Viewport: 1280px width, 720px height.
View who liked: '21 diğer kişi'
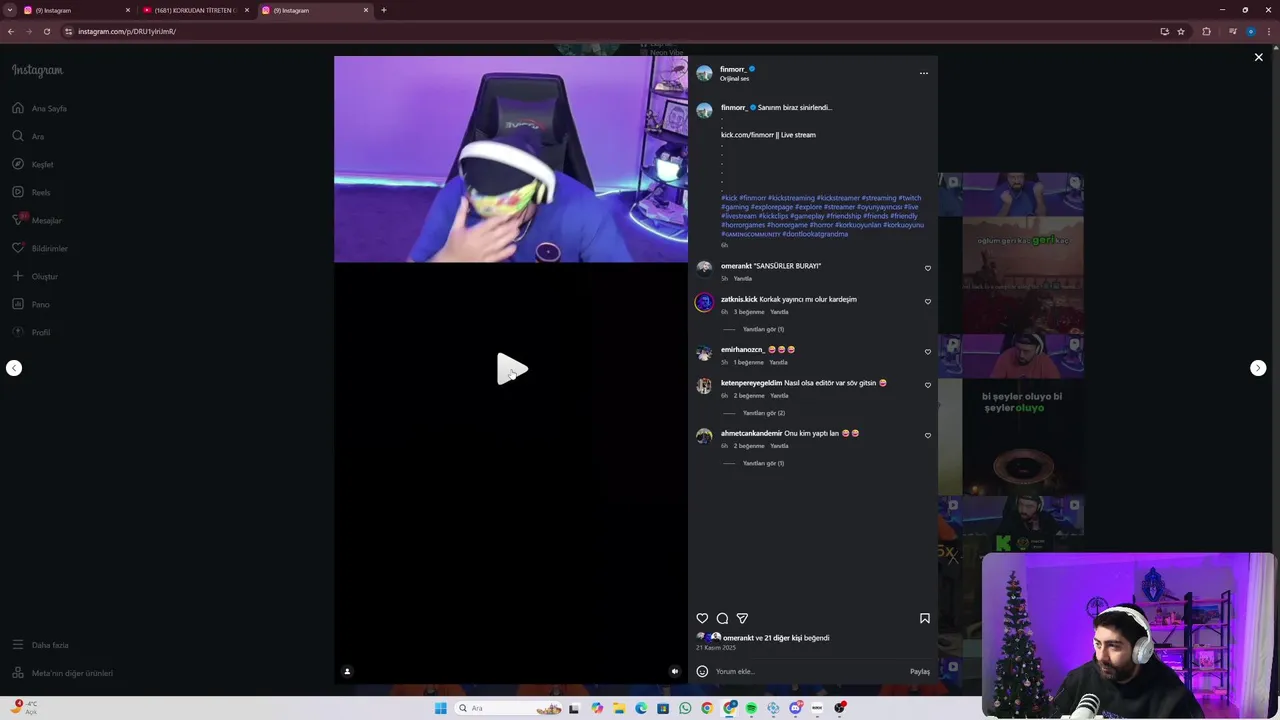(x=783, y=638)
